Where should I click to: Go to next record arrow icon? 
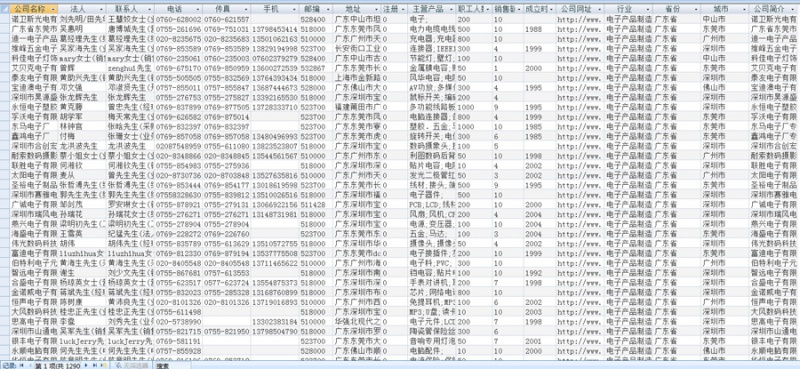pyautogui.click(x=86, y=365)
